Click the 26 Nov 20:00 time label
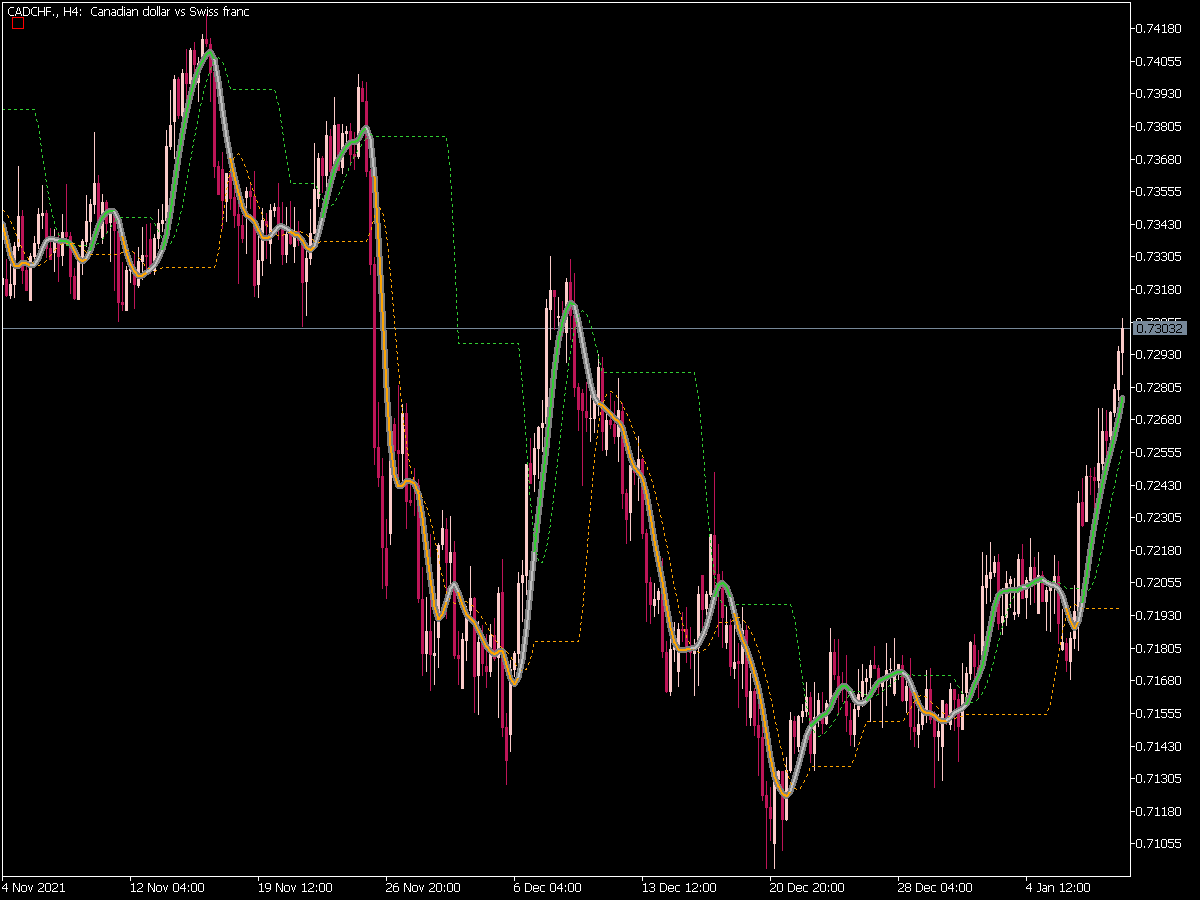Viewport: 1200px width, 900px height. 423,887
